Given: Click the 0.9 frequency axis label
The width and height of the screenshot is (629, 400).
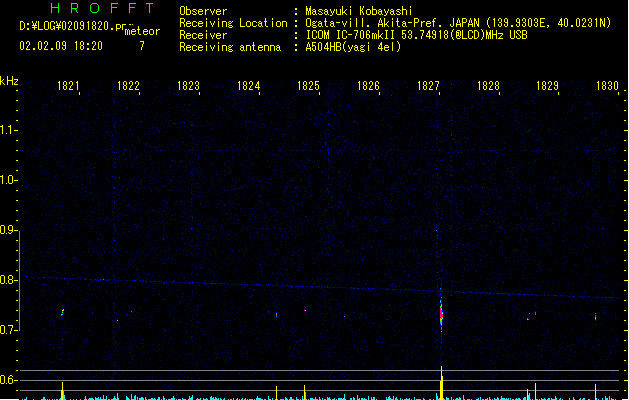Looking at the screenshot, I should click(8, 230).
